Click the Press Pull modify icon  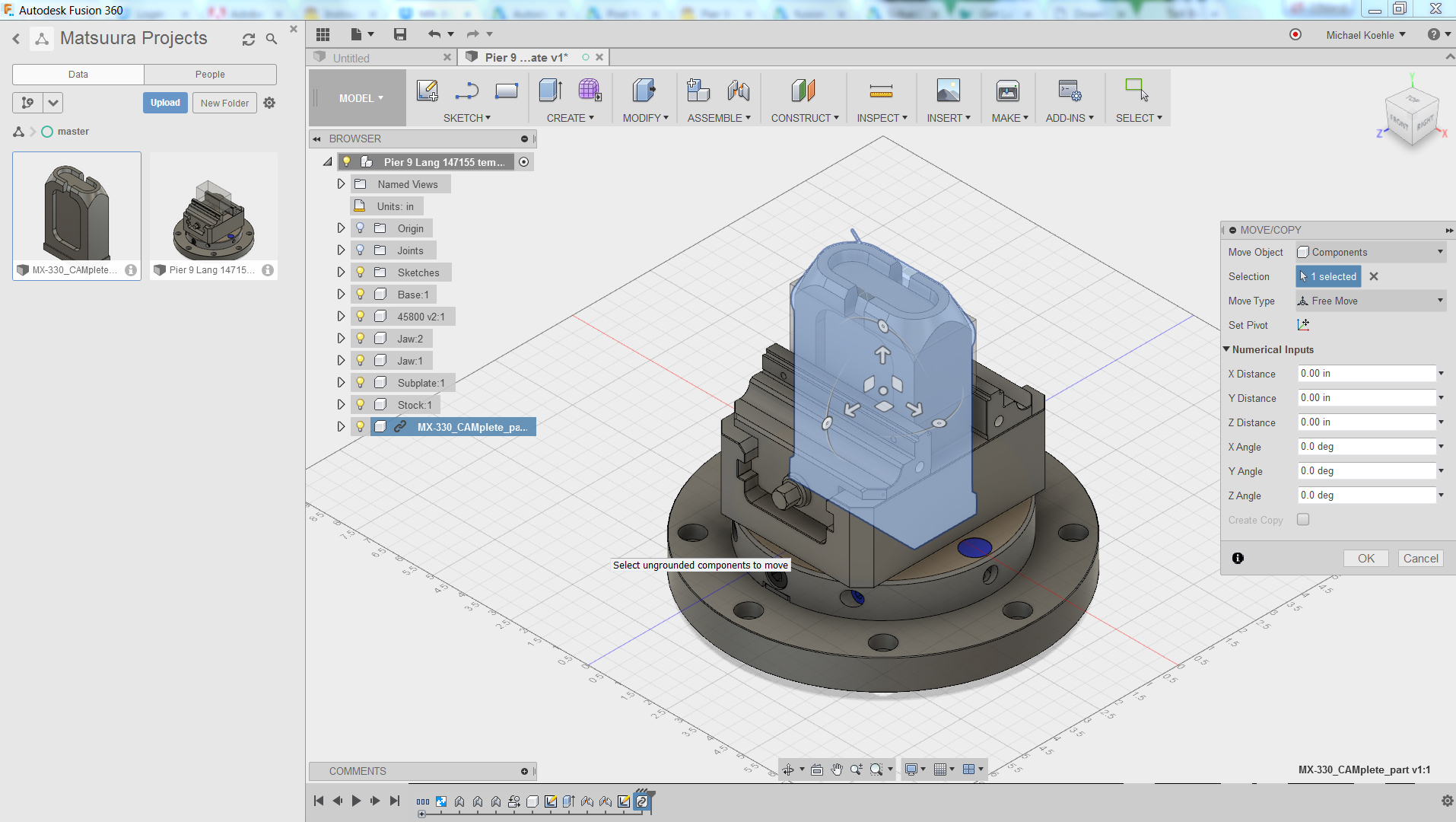coord(644,91)
